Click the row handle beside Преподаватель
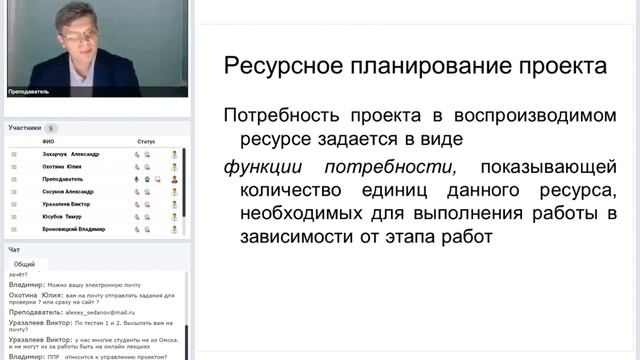The height and width of the screenshot is (360, 640). [x=14, y=179]
